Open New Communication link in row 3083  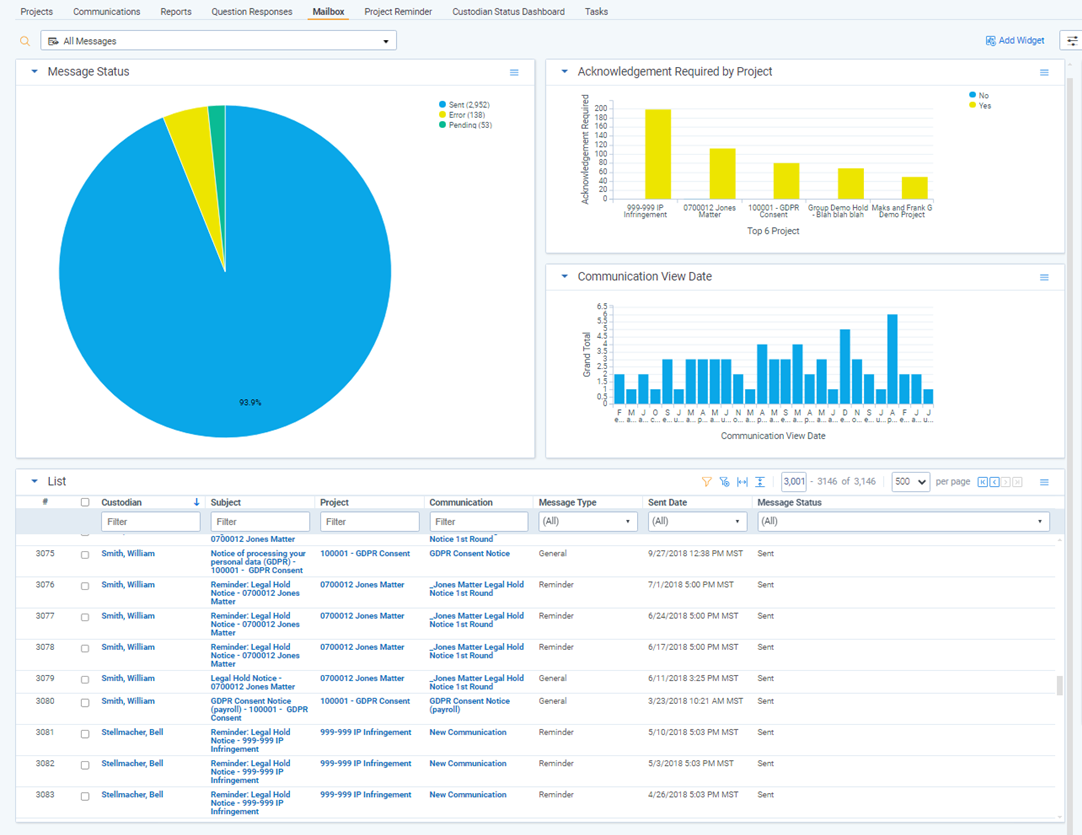pos(468,795)
